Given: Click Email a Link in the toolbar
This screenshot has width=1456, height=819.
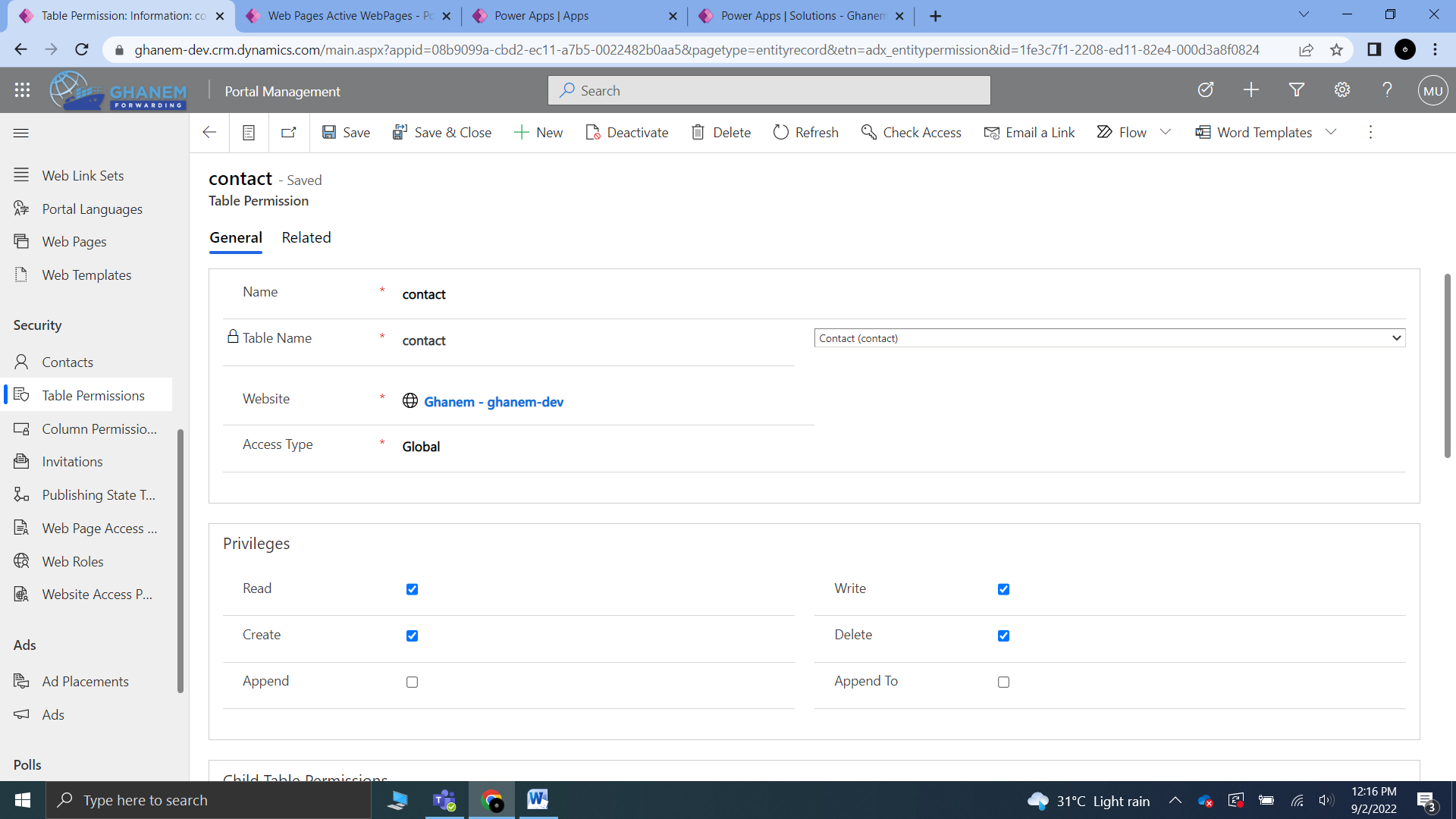Looking at the screenshot, I should click(1029, 132).
